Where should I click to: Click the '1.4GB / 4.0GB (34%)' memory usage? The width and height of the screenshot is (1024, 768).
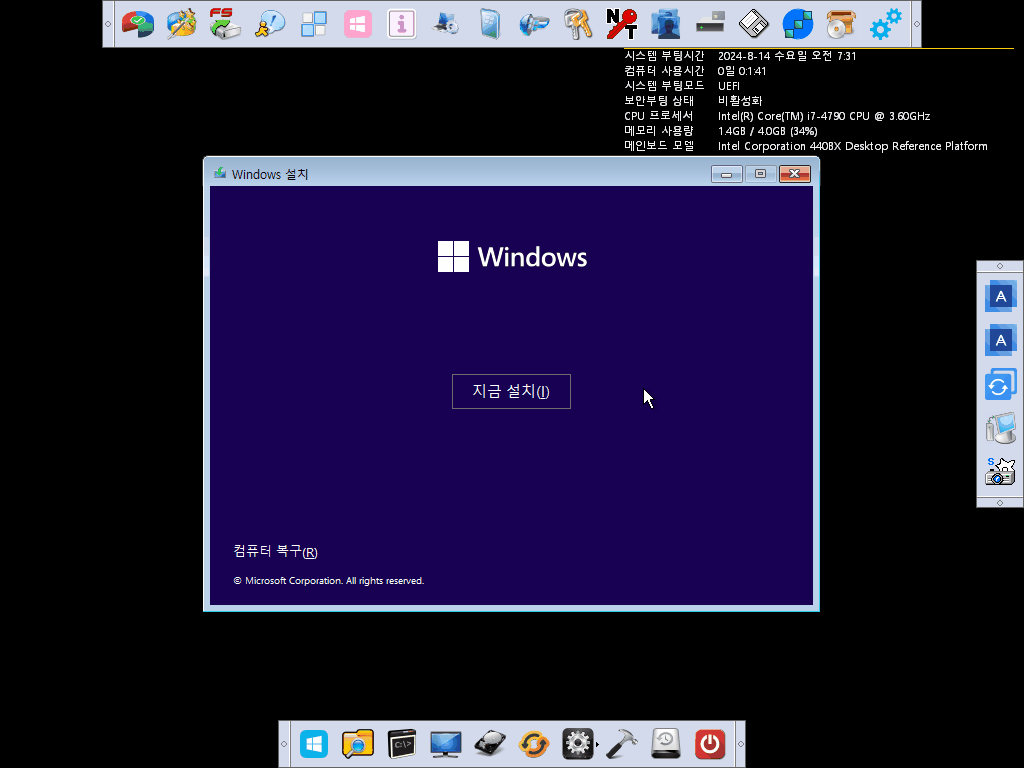coord(767,131)
